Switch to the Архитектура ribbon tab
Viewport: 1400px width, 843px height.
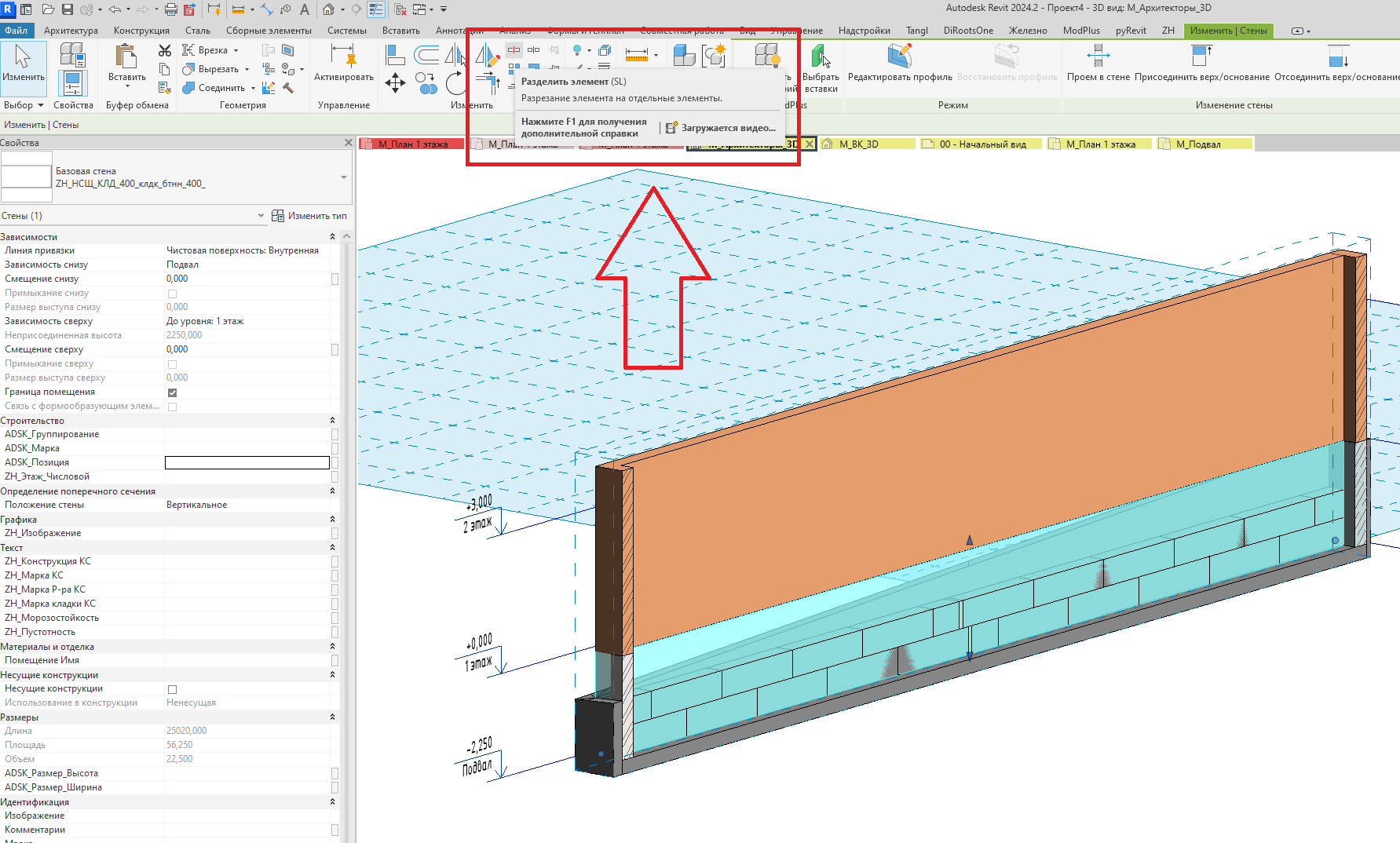tap(71, 31)
